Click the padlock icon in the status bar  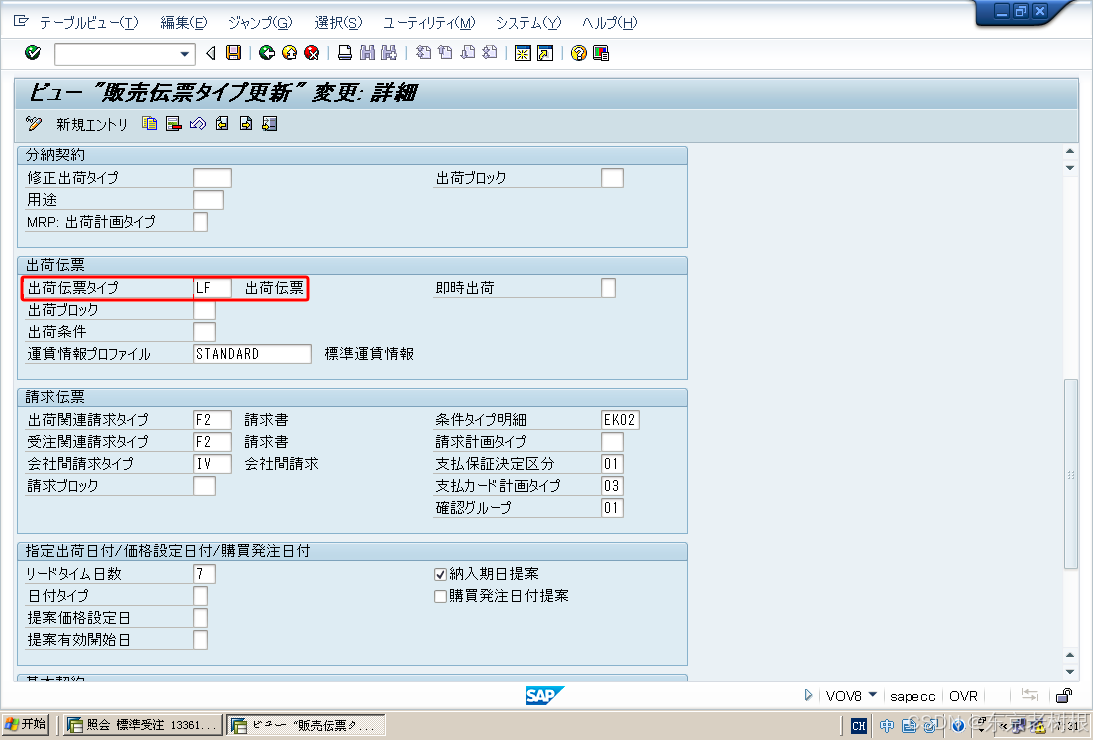[1064, 695]
